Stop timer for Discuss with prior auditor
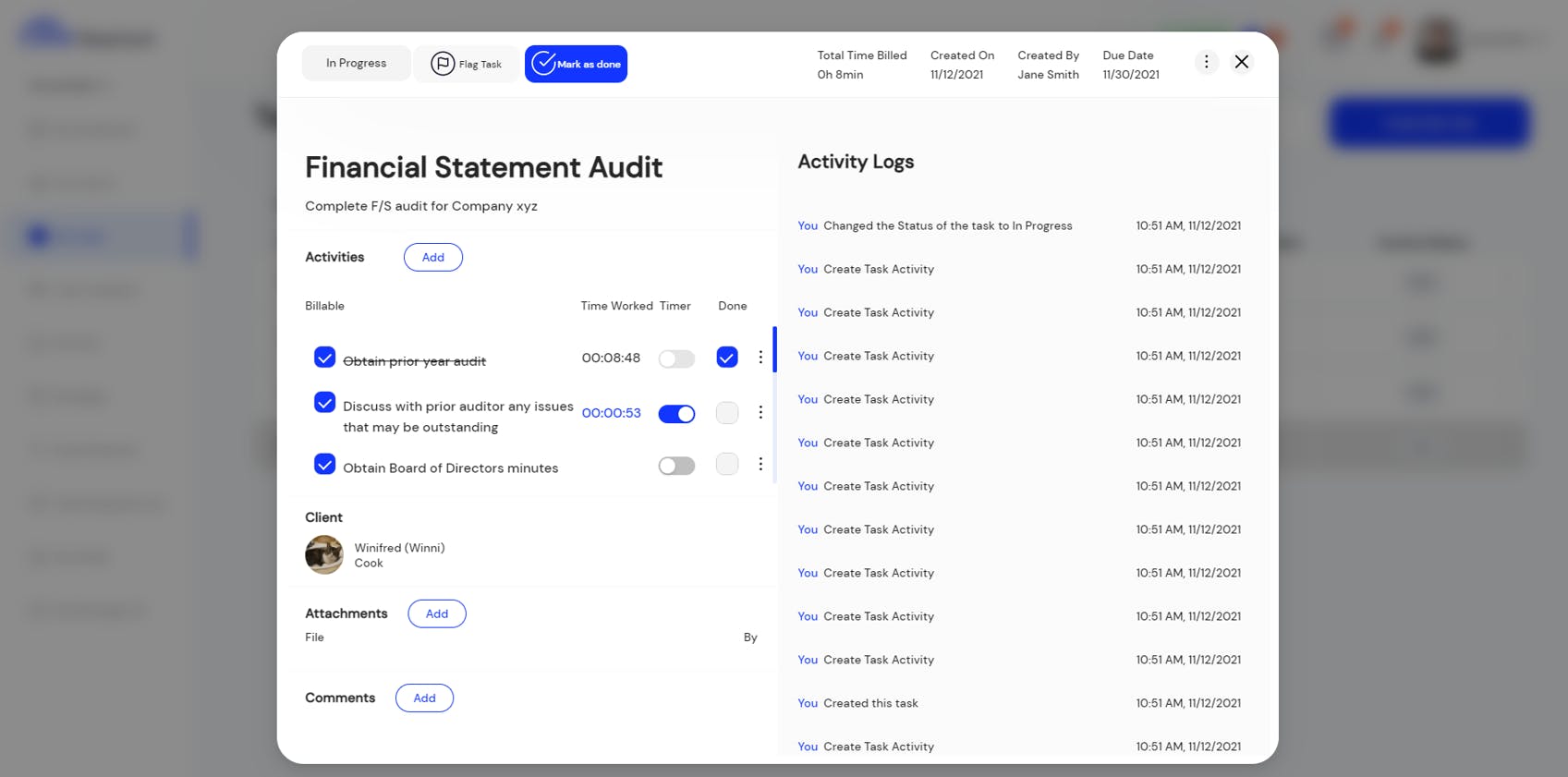The height and width of the screenshot is (777, 1568). (676, 414)
